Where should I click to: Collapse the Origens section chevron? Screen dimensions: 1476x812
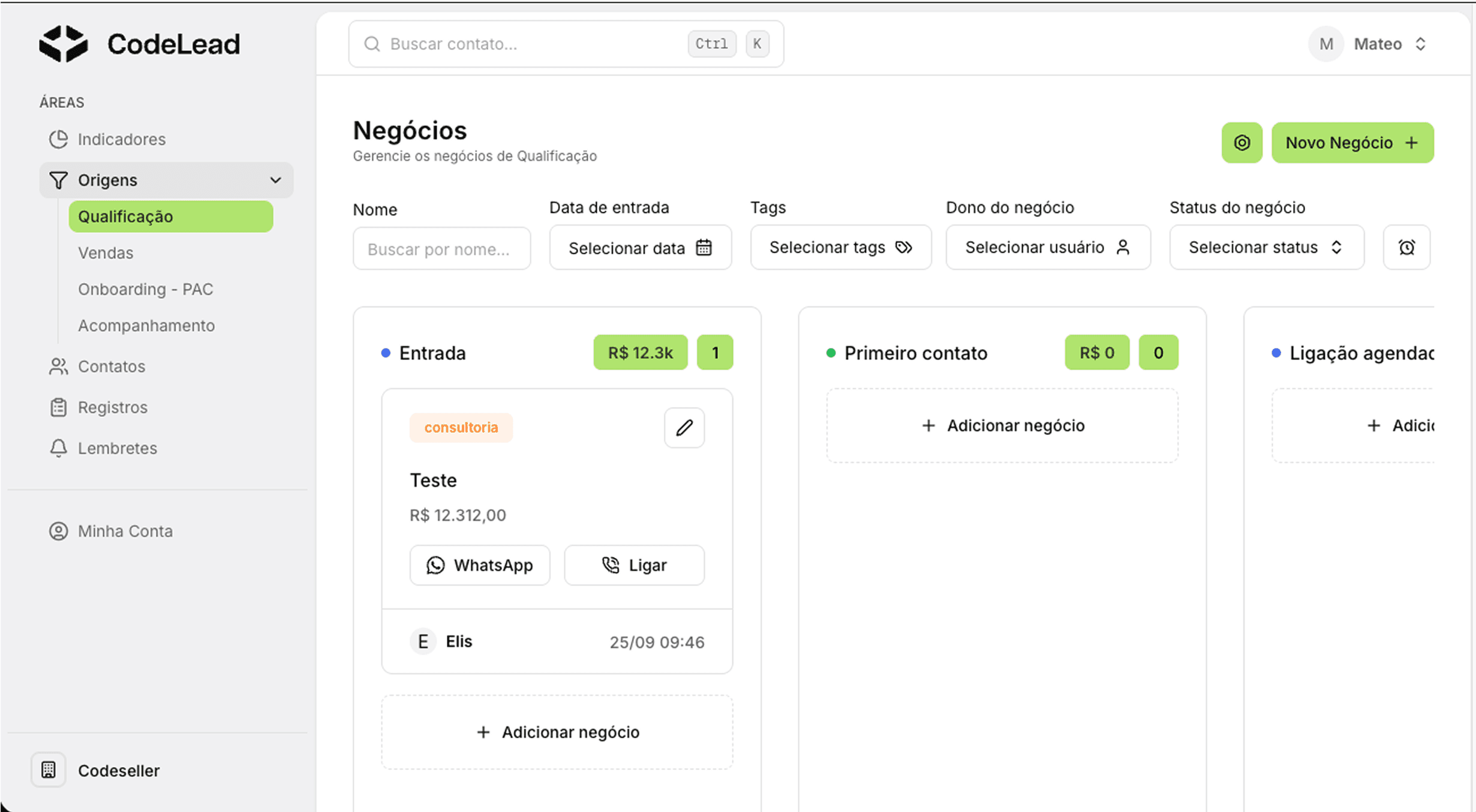coord(275,180)
